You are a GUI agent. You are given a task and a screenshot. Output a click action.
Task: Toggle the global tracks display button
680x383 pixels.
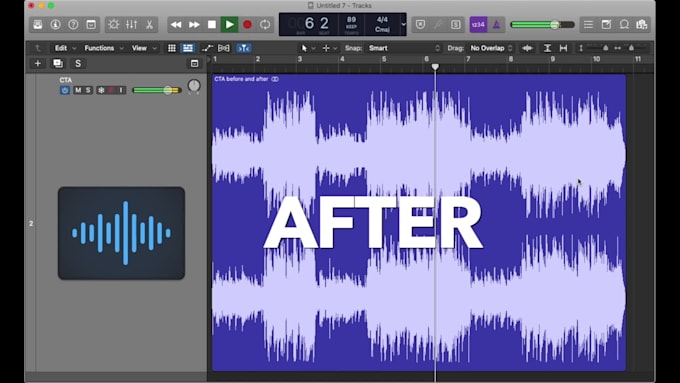point(194,64)
